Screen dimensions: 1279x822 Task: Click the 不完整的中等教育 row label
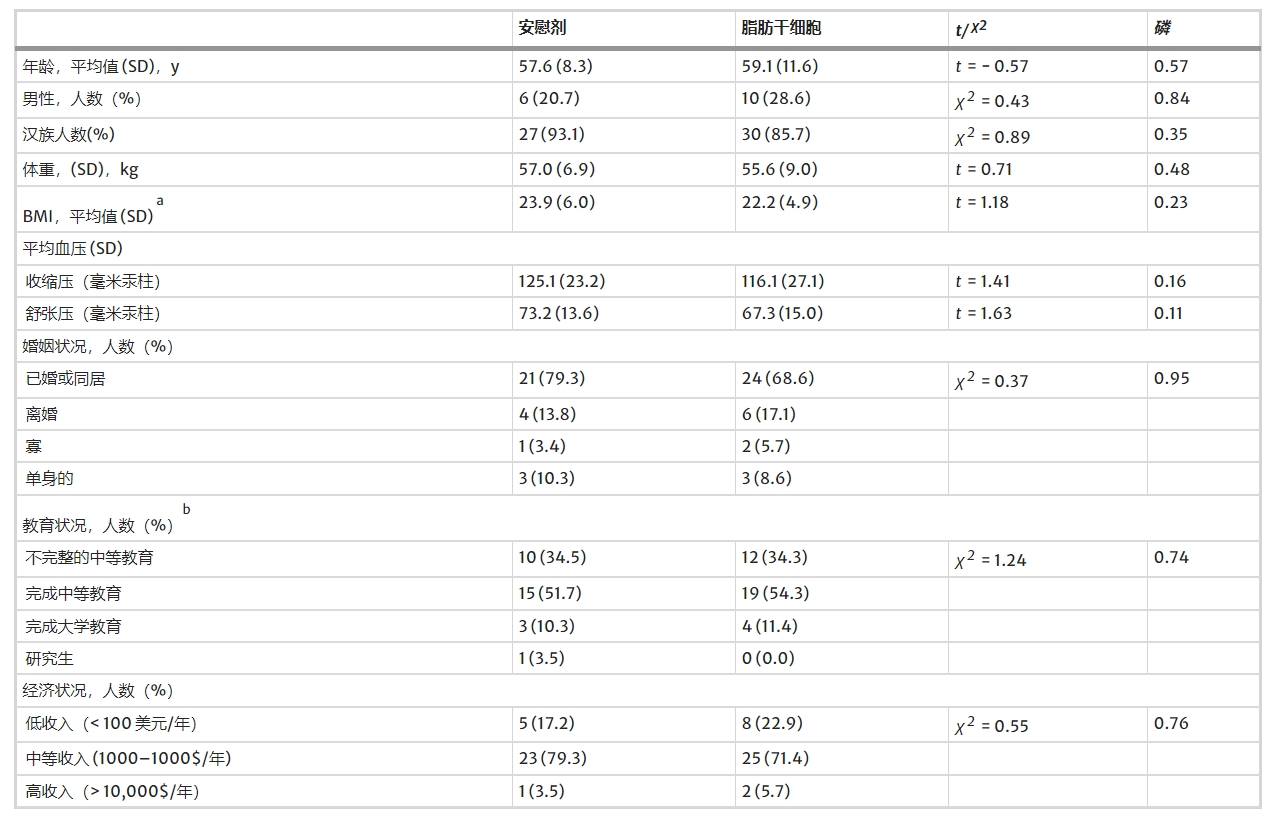(89, 558)
